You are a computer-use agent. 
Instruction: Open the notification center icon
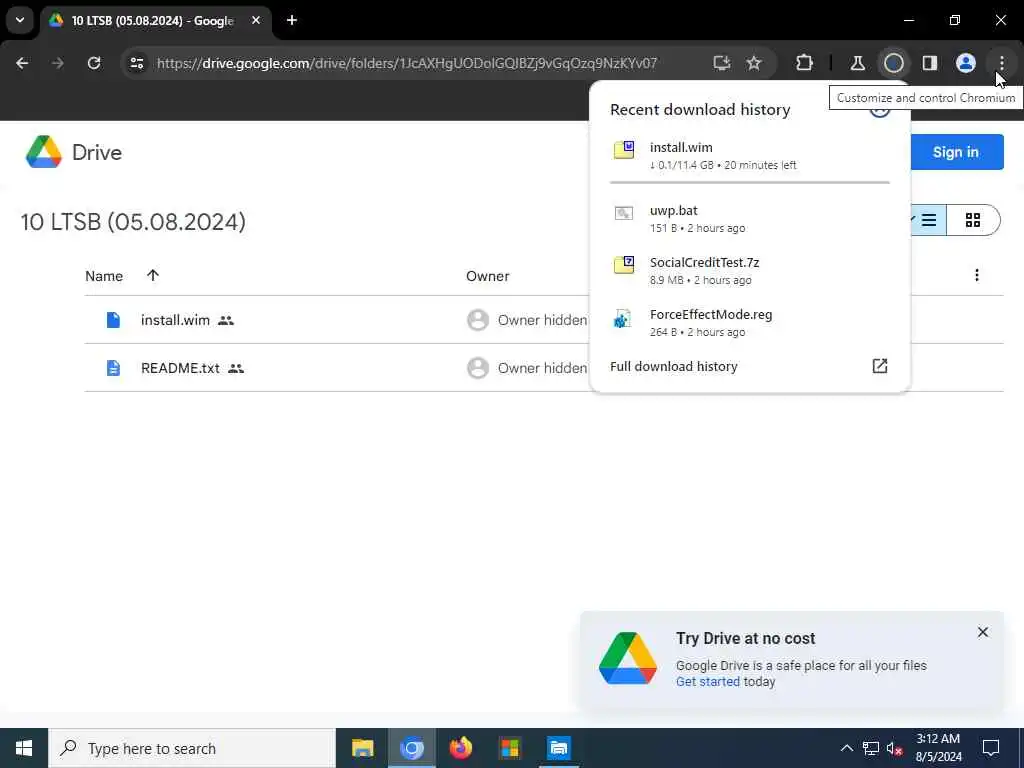coord(991,748)
